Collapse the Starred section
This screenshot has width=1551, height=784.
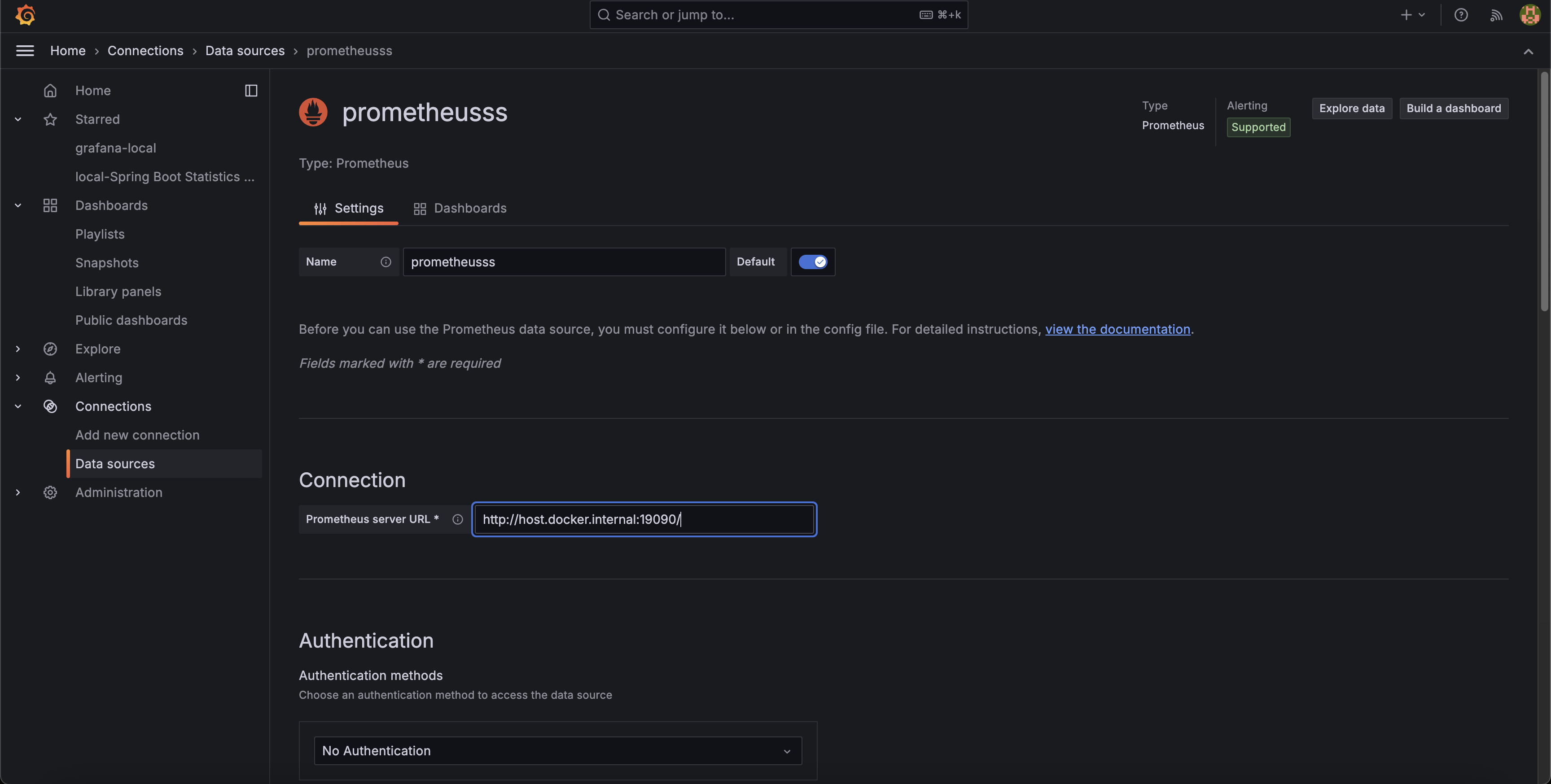pos(18,119)
